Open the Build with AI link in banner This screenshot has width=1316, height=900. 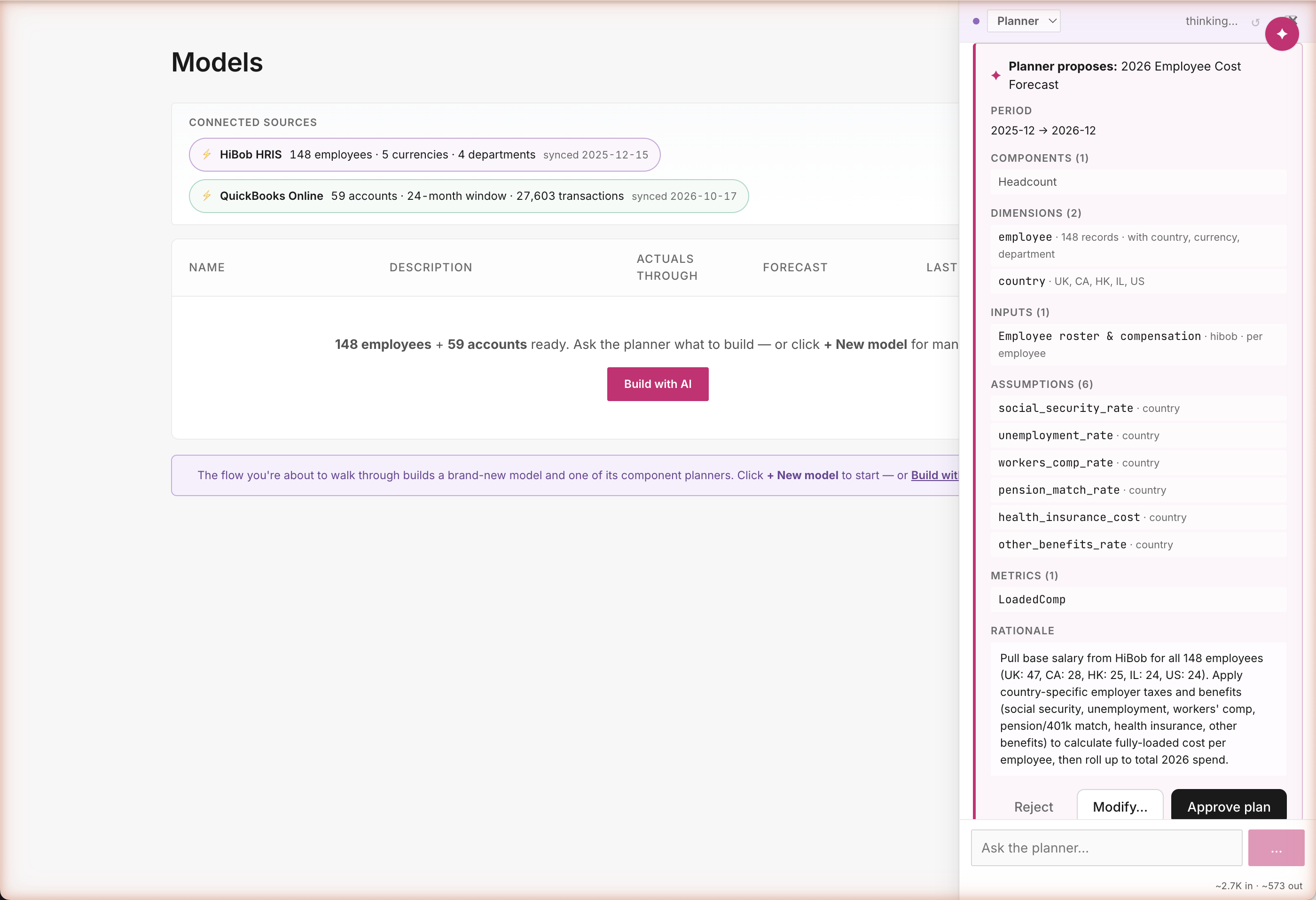934,474
